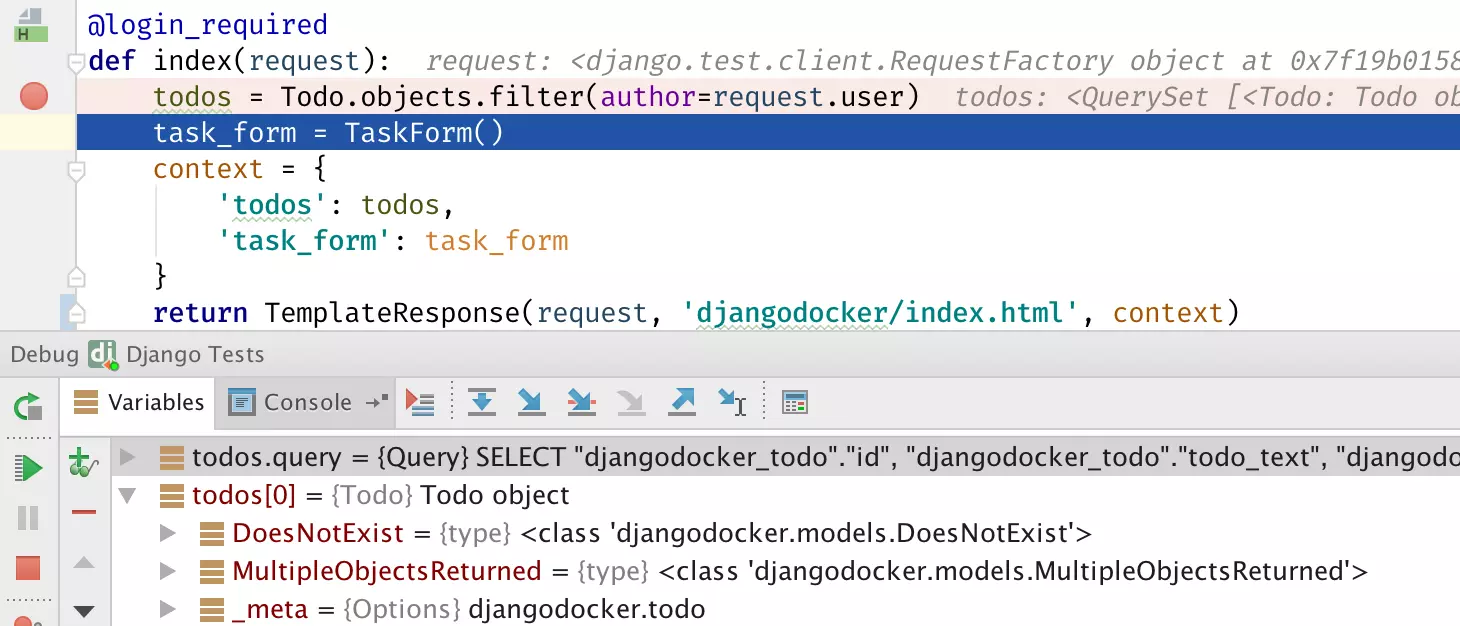Open the Evaluate Expression calculator
The width and height of the screenshot is (1460, 626).
click(x=795, y=402)
